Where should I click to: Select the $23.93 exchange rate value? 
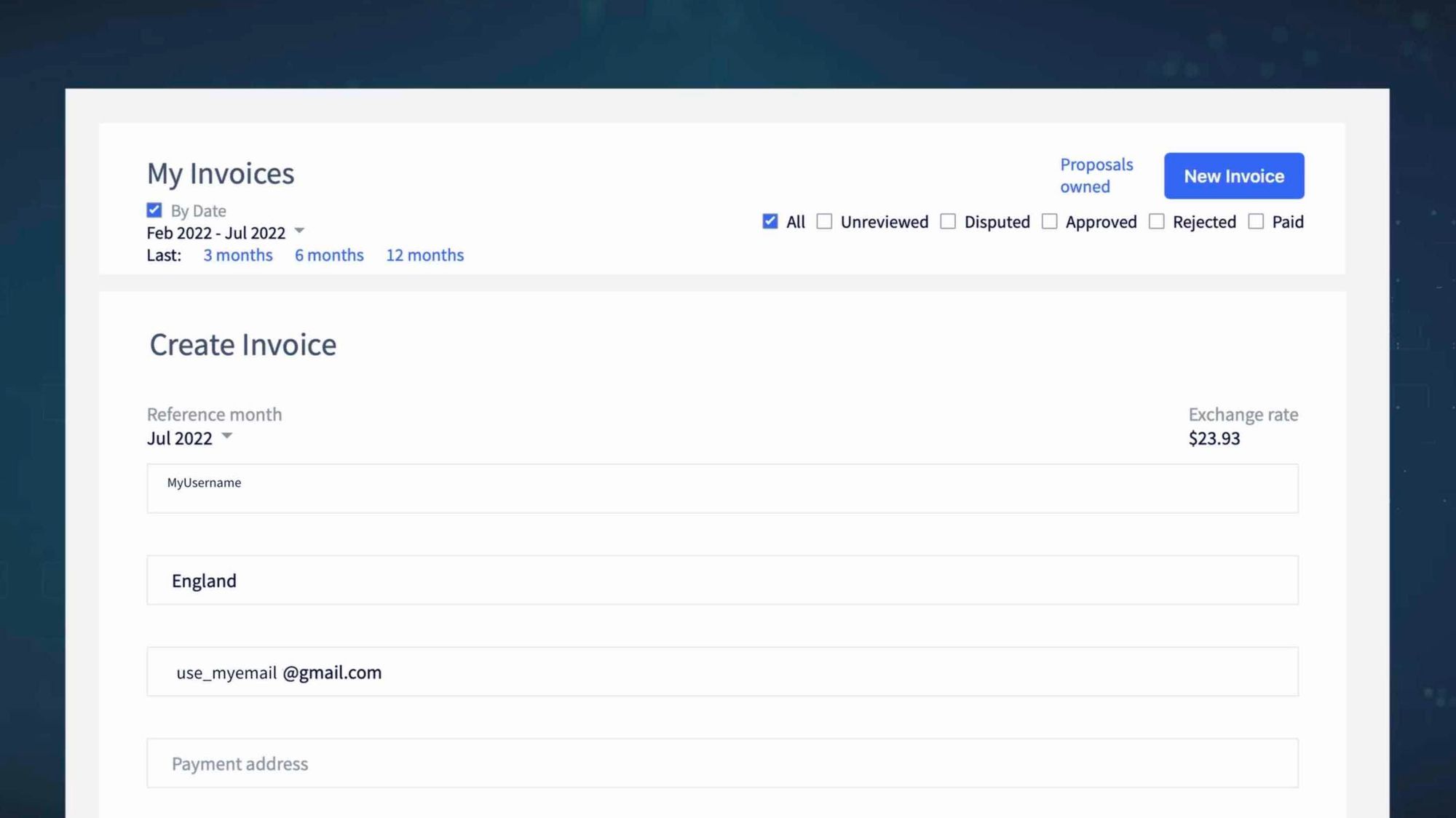pyautogui.click(x=1214, y=438)
